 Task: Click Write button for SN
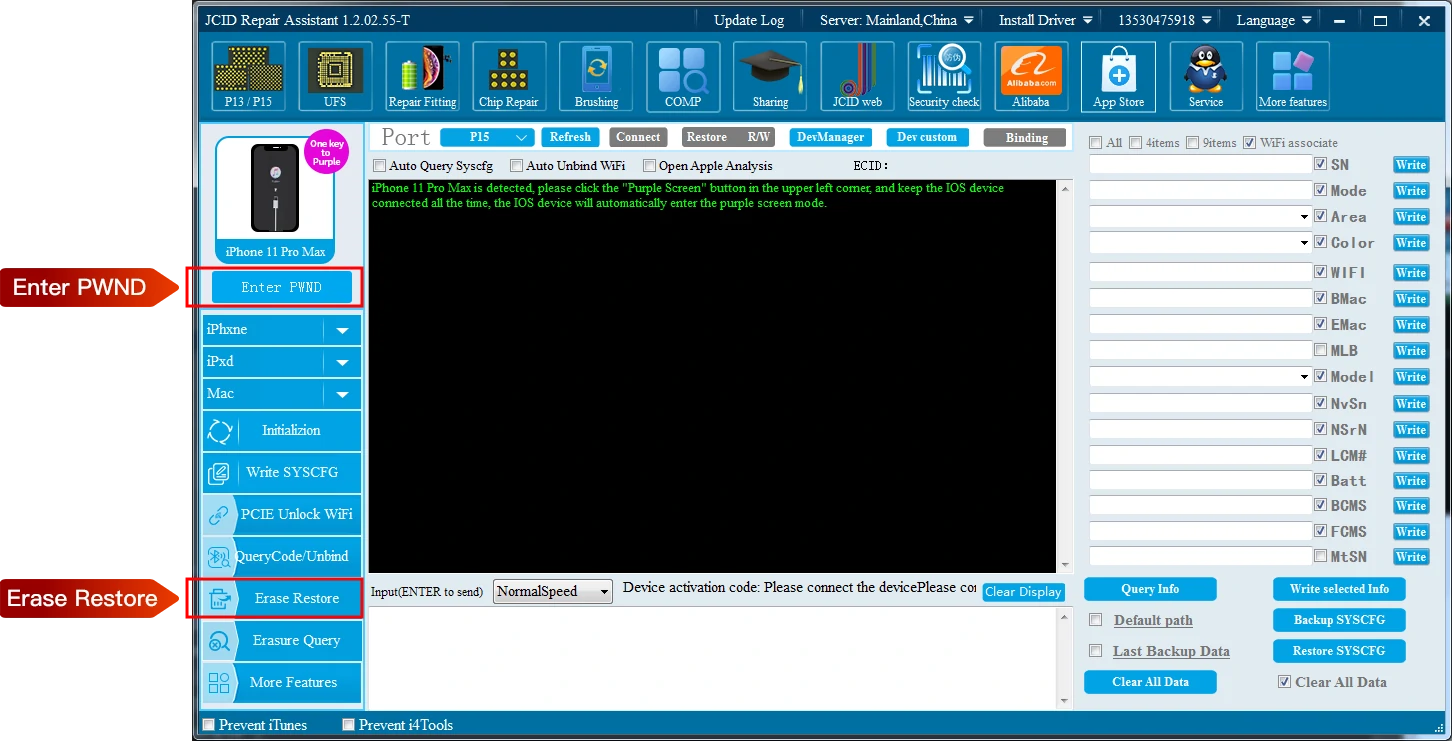tap(1411, 165)
